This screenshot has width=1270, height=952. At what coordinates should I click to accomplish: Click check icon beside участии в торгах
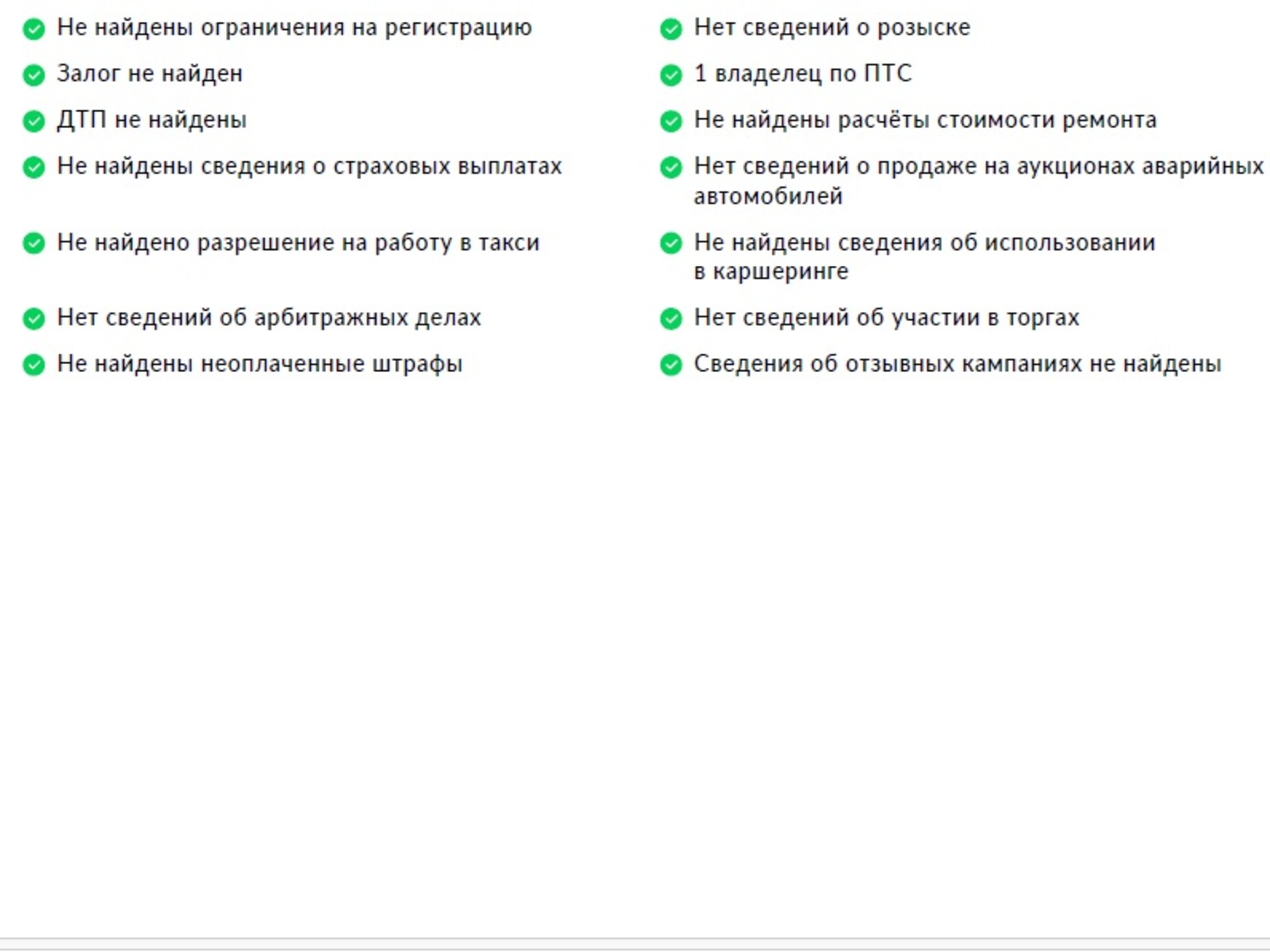(671, 319)
